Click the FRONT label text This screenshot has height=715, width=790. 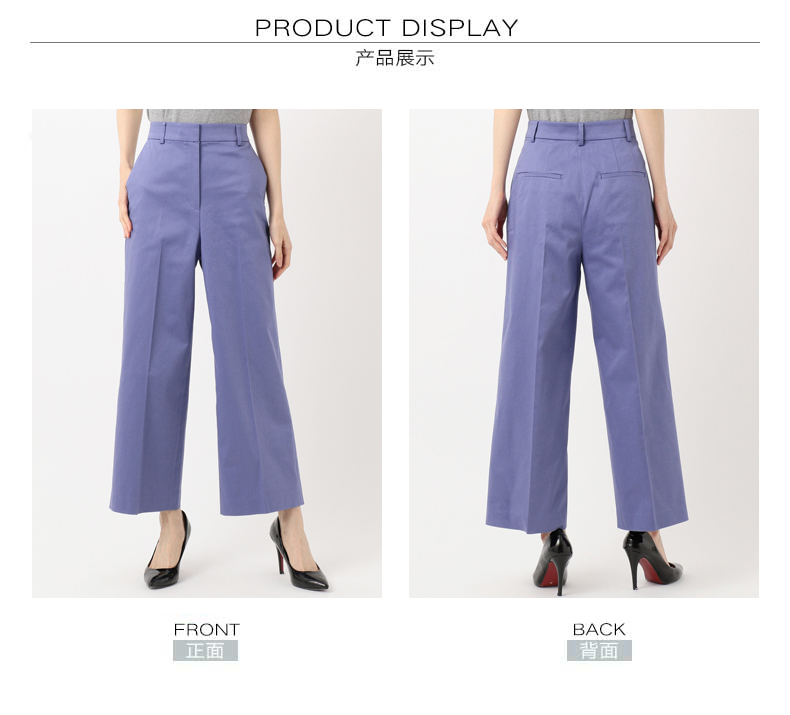point(207,629)
